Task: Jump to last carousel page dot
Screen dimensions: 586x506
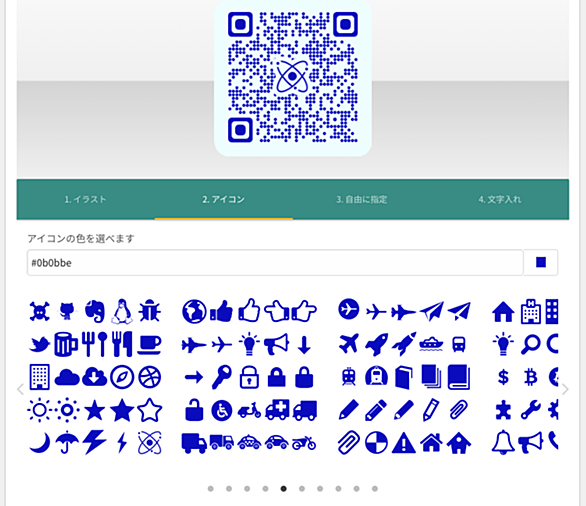Action: [x=375, y=488]
